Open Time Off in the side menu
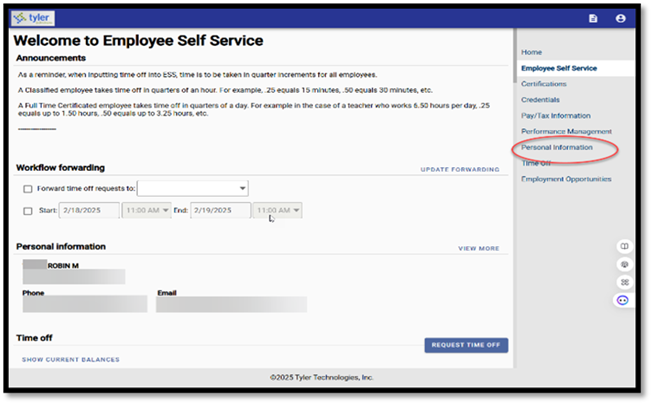This screenshot has width=652, height=404. pyautogui.click(x=536, y=163)
